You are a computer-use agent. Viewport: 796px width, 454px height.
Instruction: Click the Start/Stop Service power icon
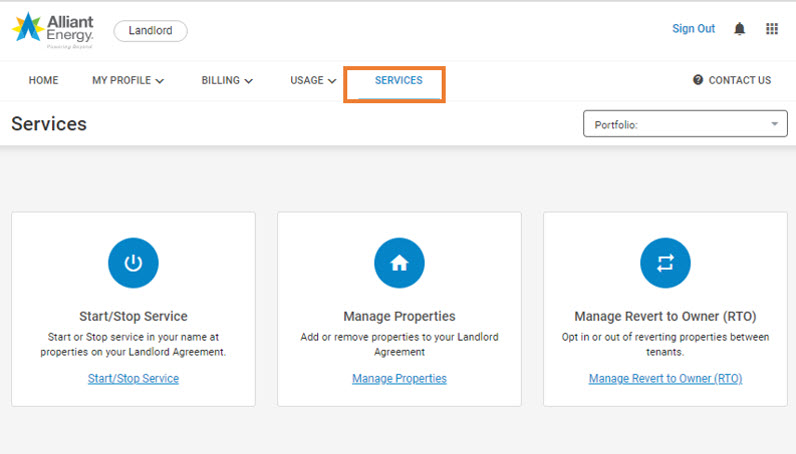[133, 263]
